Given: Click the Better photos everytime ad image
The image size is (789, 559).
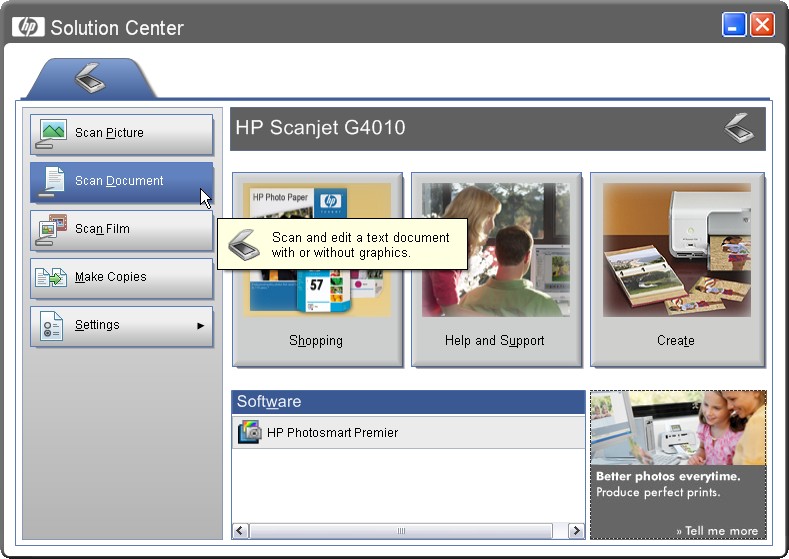Looking at the screenshot, I should point(678,428).
